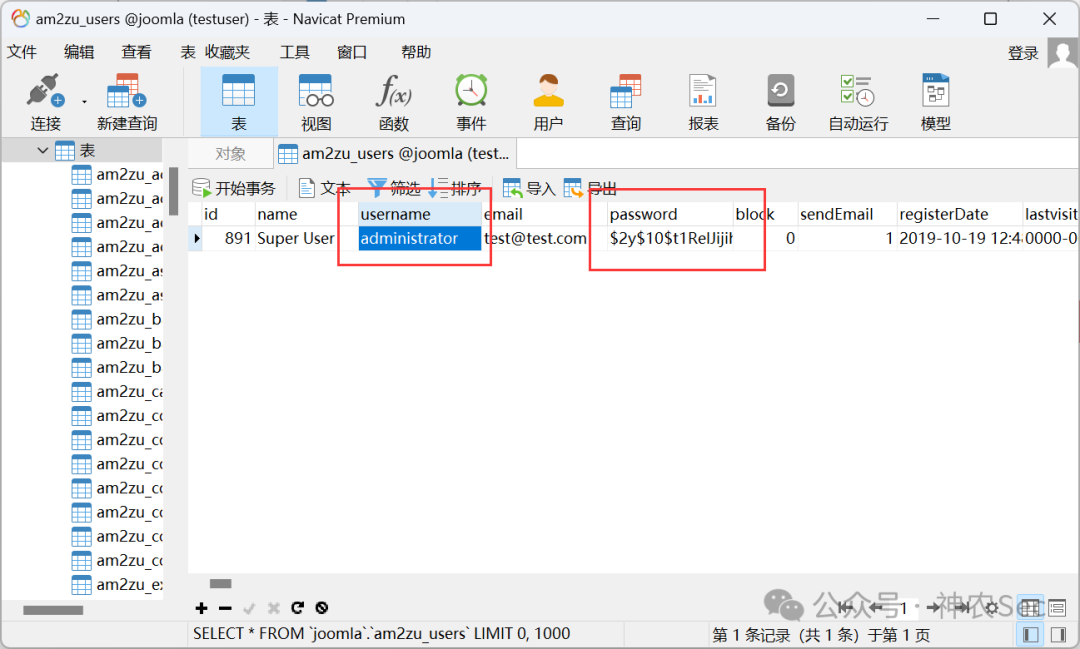
Task: Click the X discard-changes icon
Action: pos(273,608)
